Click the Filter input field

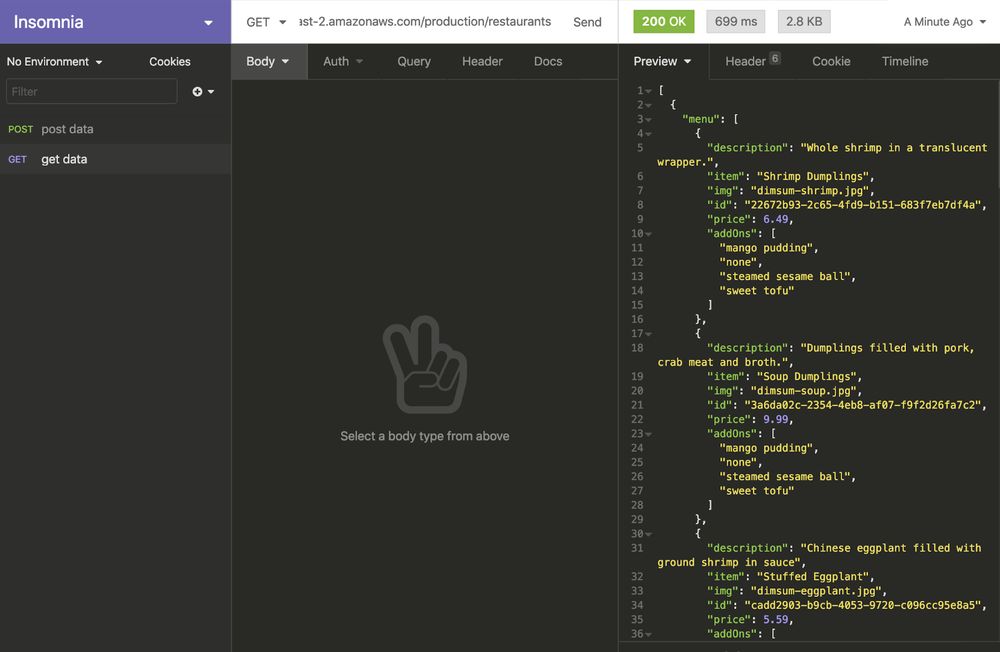[x=91, y=92]
